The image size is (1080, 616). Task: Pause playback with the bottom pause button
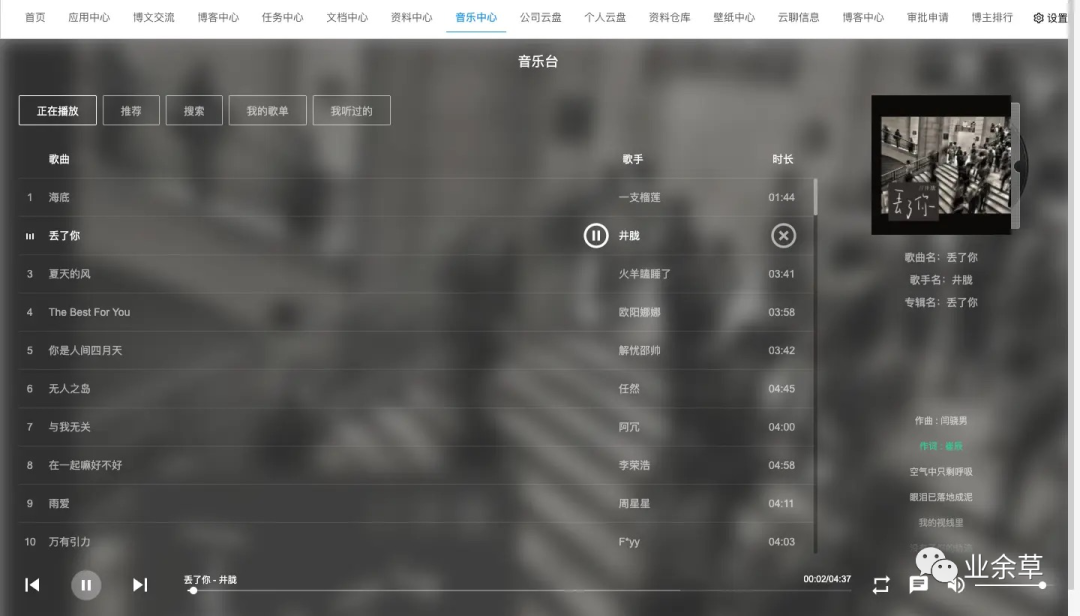[86, 585]
